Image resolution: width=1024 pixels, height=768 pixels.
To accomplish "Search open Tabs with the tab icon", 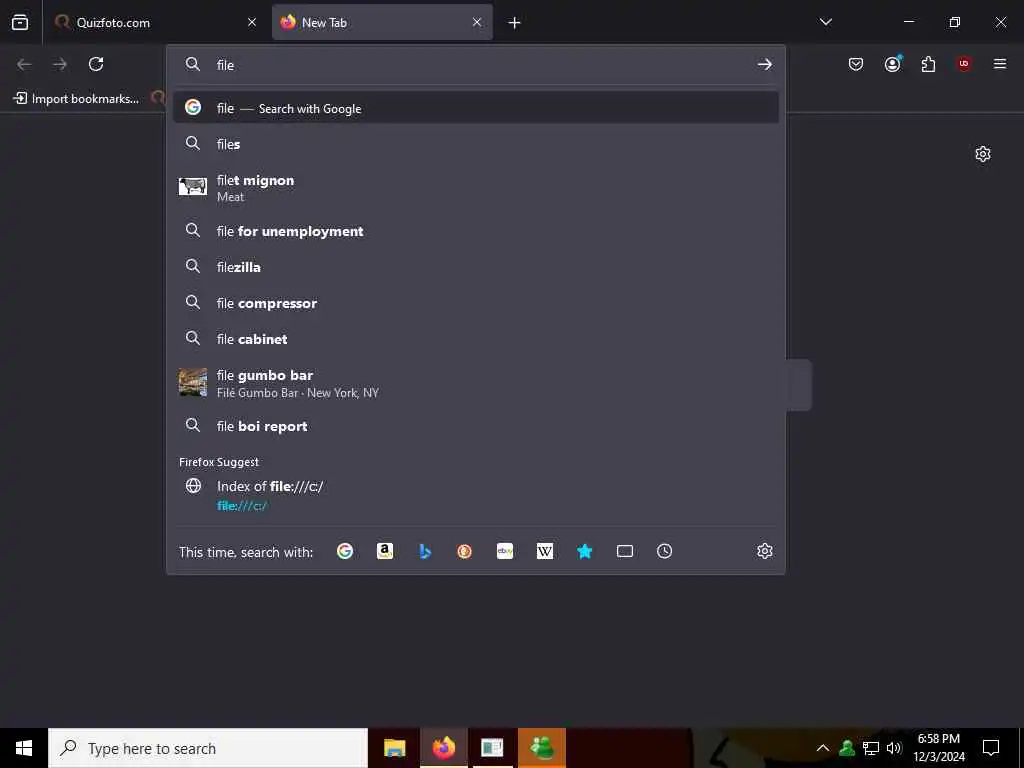I will 625,551.
